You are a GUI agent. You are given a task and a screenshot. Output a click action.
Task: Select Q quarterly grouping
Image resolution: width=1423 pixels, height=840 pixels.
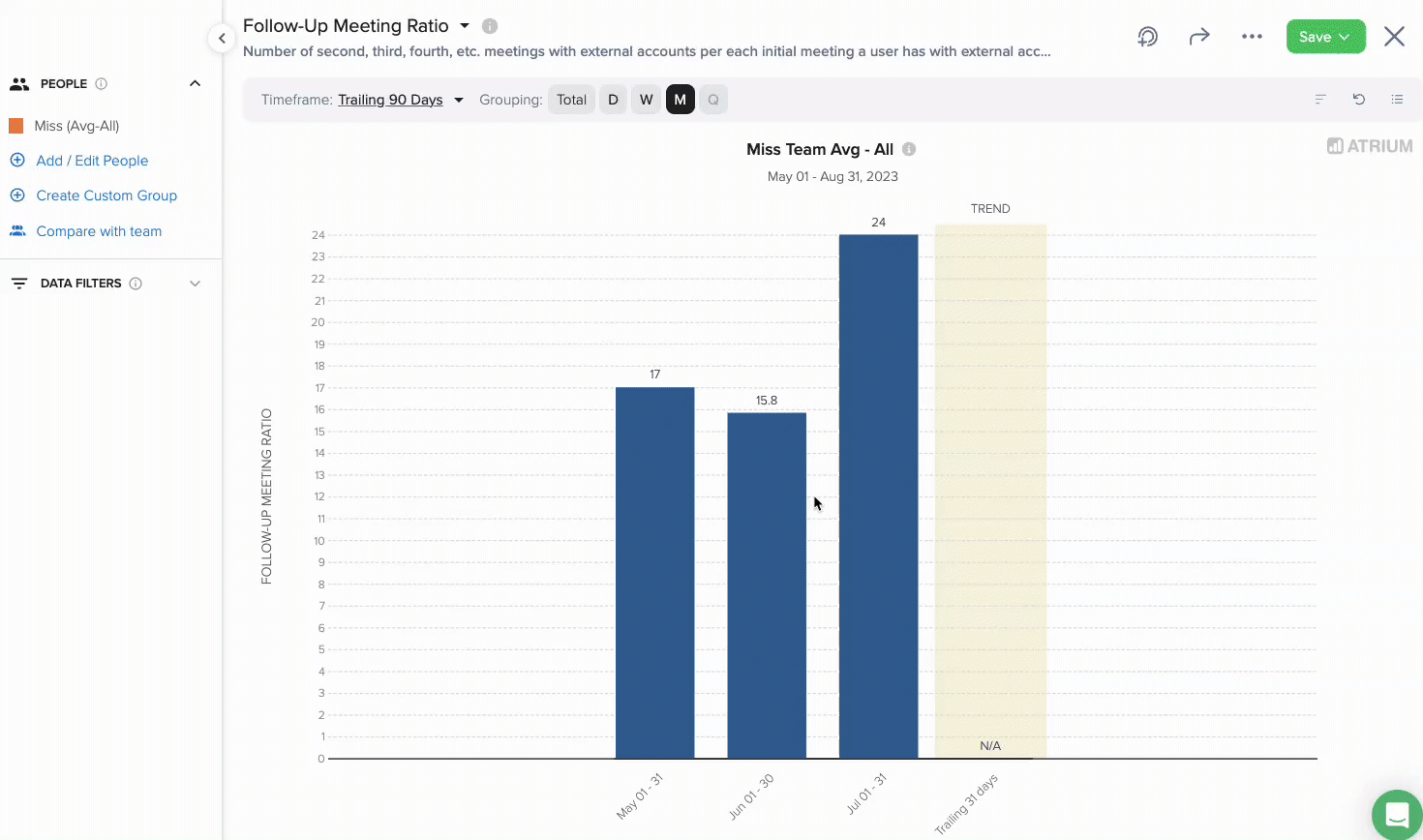pyautogui.click(x=713, y=100)
